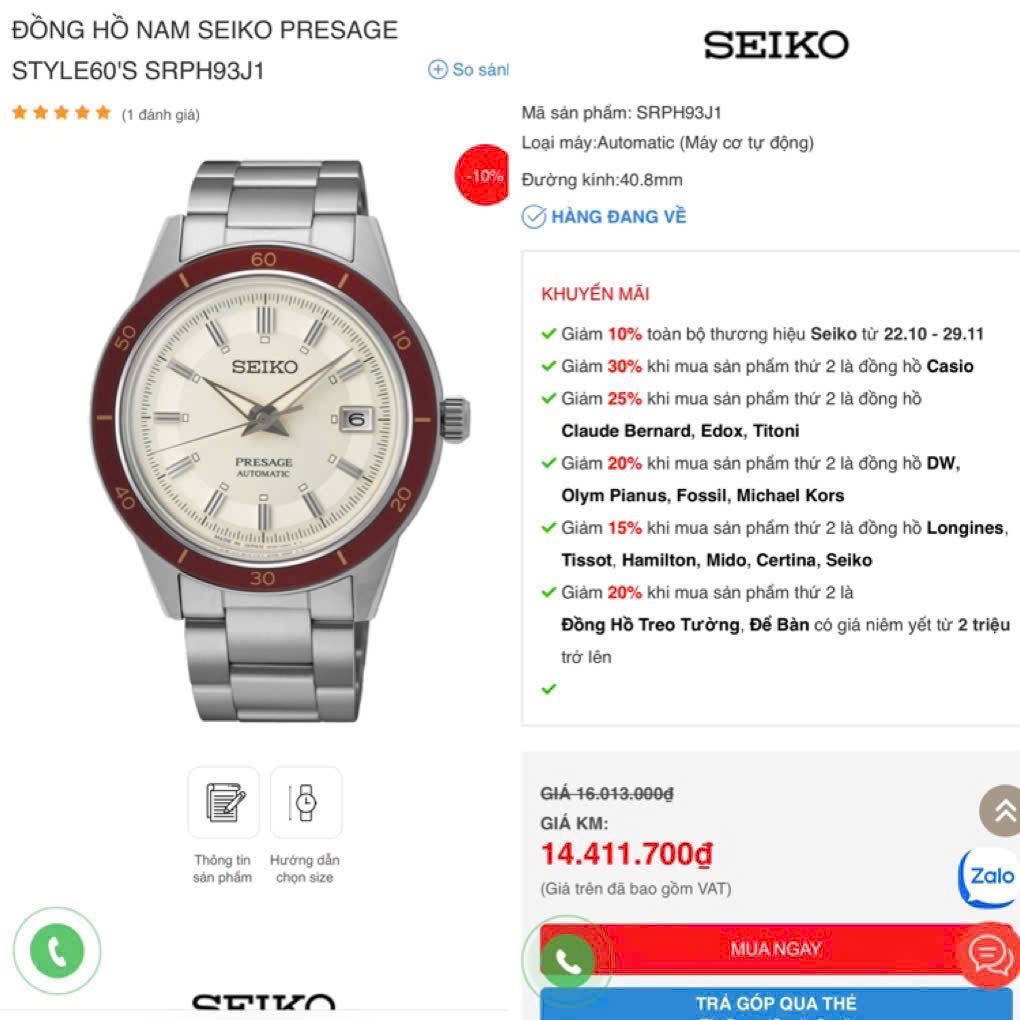The image size is (1020, 1020).
Task: Open the 'Hướng dẫn chọn size' watch icon
Action: coord(306,802)
